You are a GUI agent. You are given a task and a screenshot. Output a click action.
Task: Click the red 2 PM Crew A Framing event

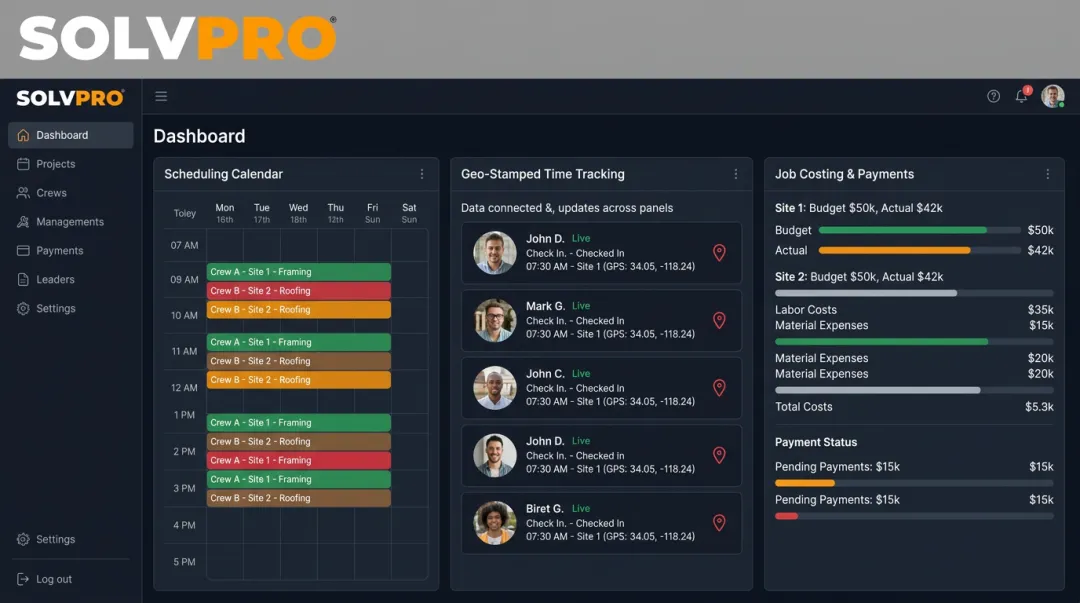[299, 460]
